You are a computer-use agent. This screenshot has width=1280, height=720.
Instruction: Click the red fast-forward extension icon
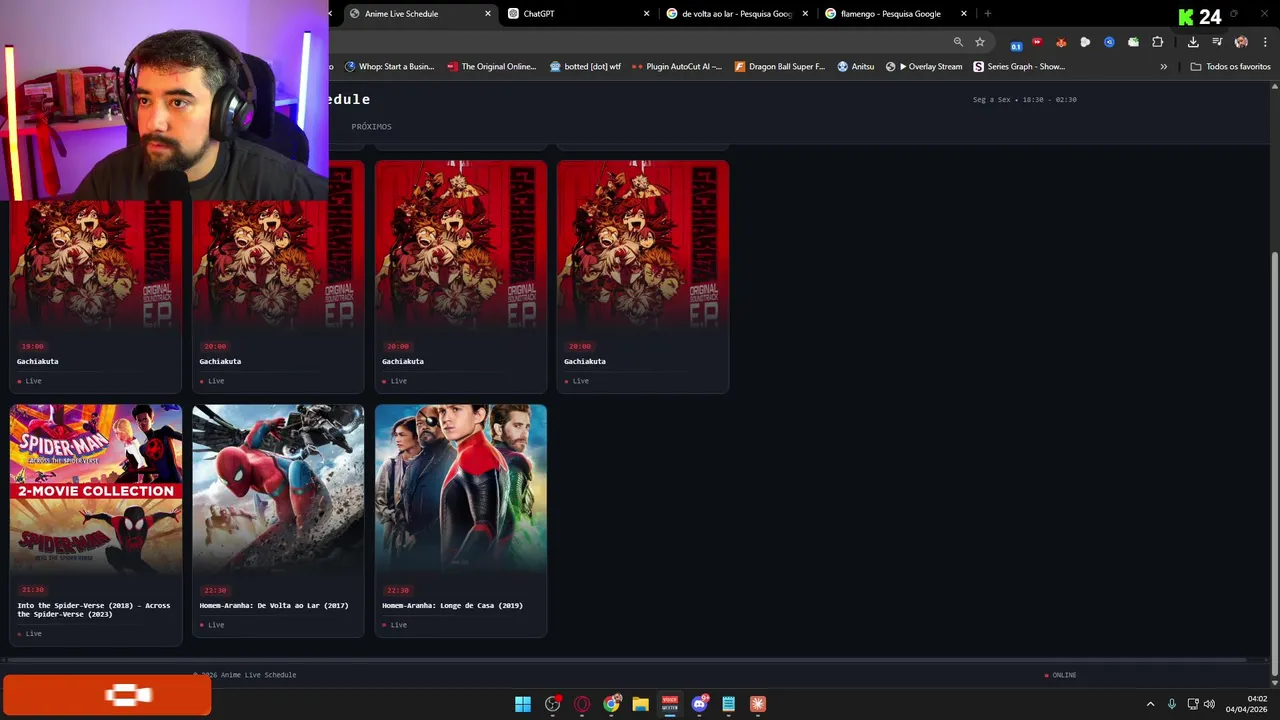point(1037,42)
